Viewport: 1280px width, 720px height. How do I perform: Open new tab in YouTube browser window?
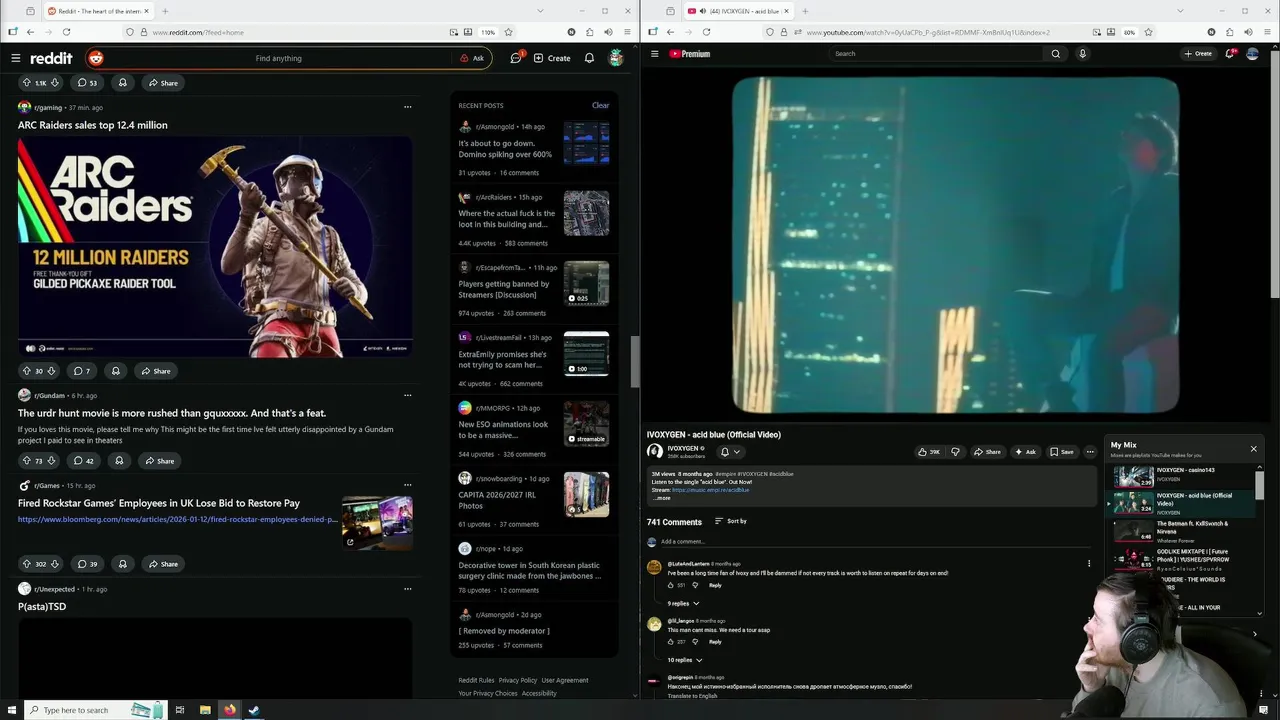click(805, 11)
